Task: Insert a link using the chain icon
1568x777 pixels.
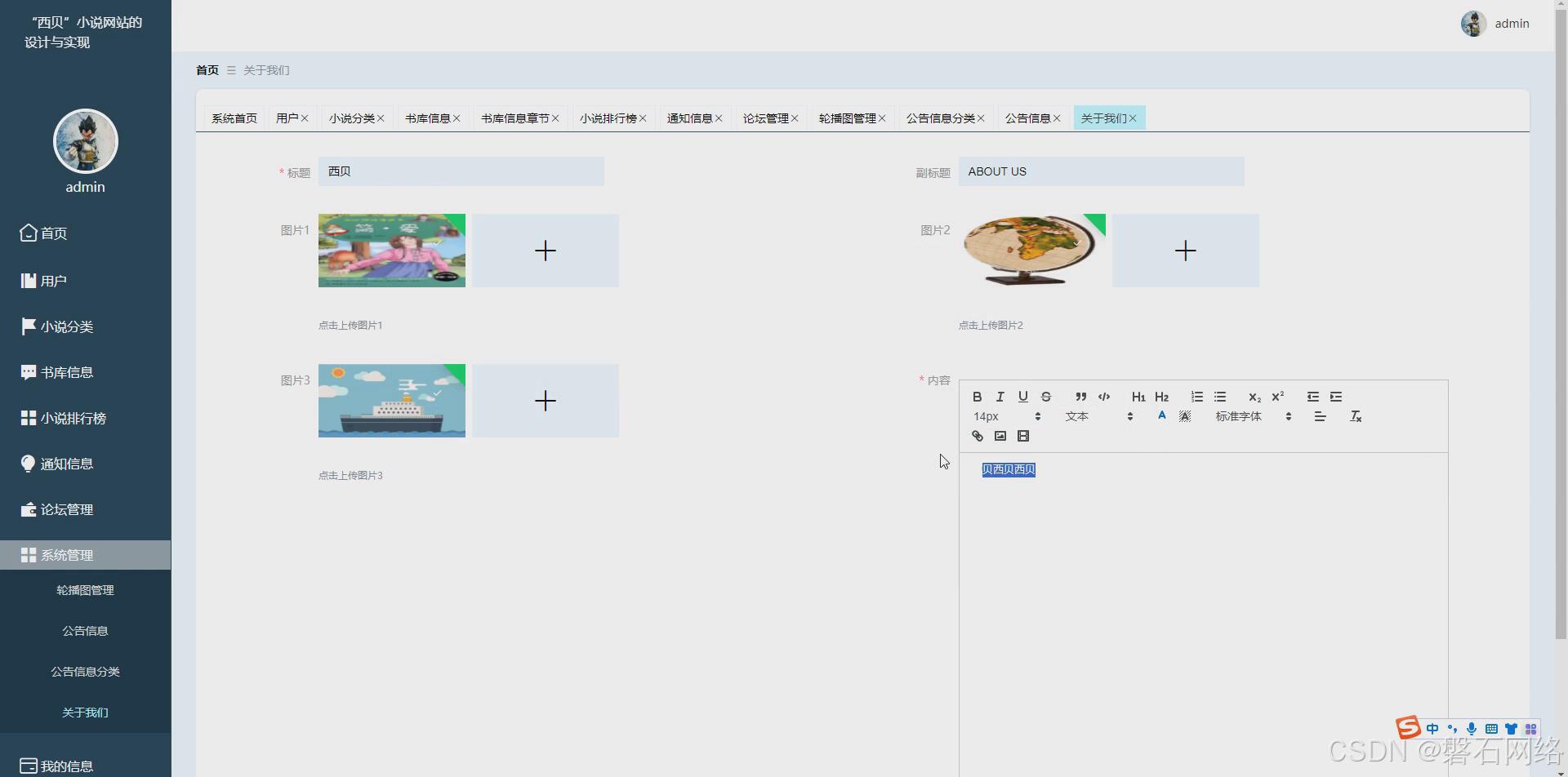Action: click(976, 436)
